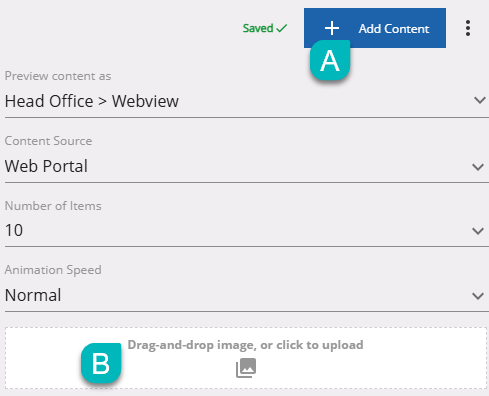Viewport: 489px width, 396px height.
Task: Click the Add Content button
Action: pyautogui.click(x=375, y=28)
